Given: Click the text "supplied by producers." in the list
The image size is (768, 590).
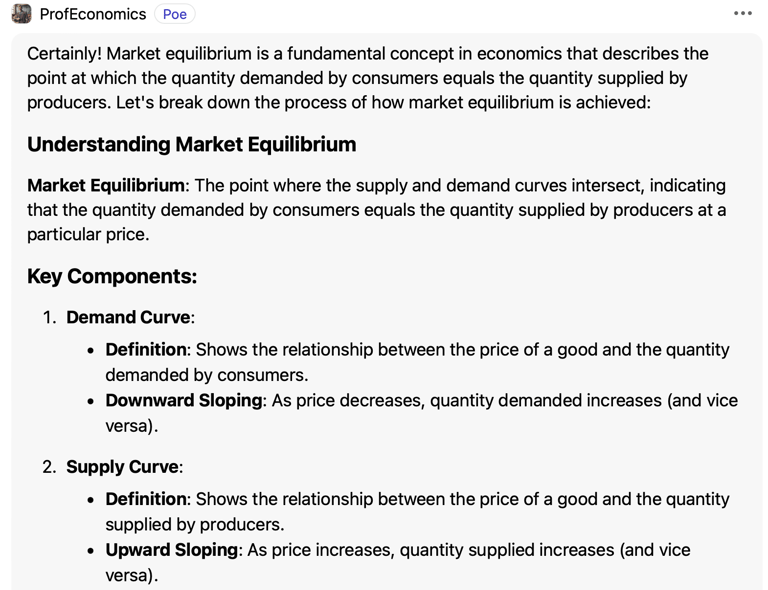Looking at the screenshot, I should click(x=195, y=524).
